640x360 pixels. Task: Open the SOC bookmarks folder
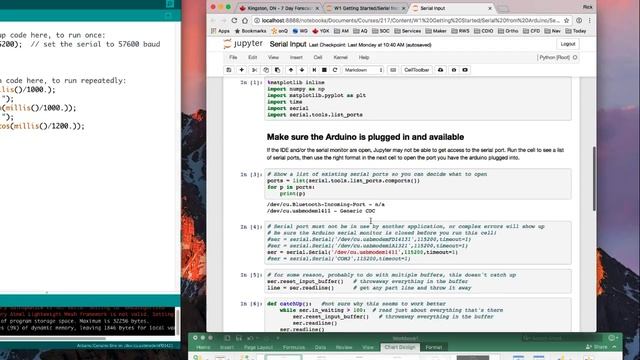[380, 31]
